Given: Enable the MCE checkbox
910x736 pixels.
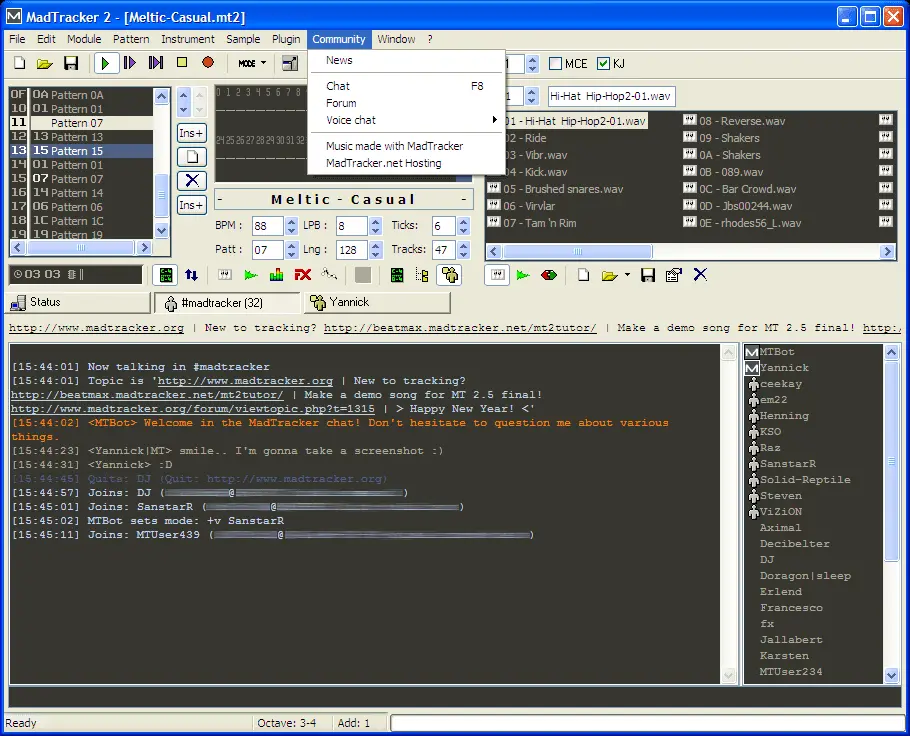Looking at the screenshot, I should click(x=555, y=64).
